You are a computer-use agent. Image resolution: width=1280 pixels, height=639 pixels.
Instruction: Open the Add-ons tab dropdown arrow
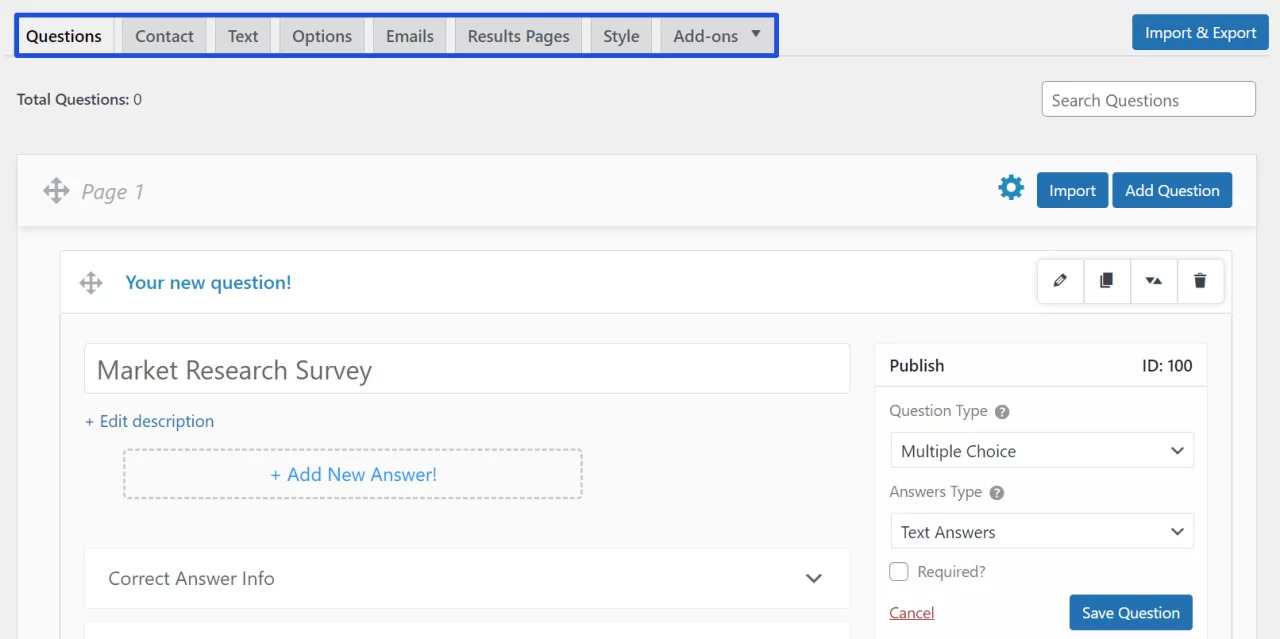(756, 34)
